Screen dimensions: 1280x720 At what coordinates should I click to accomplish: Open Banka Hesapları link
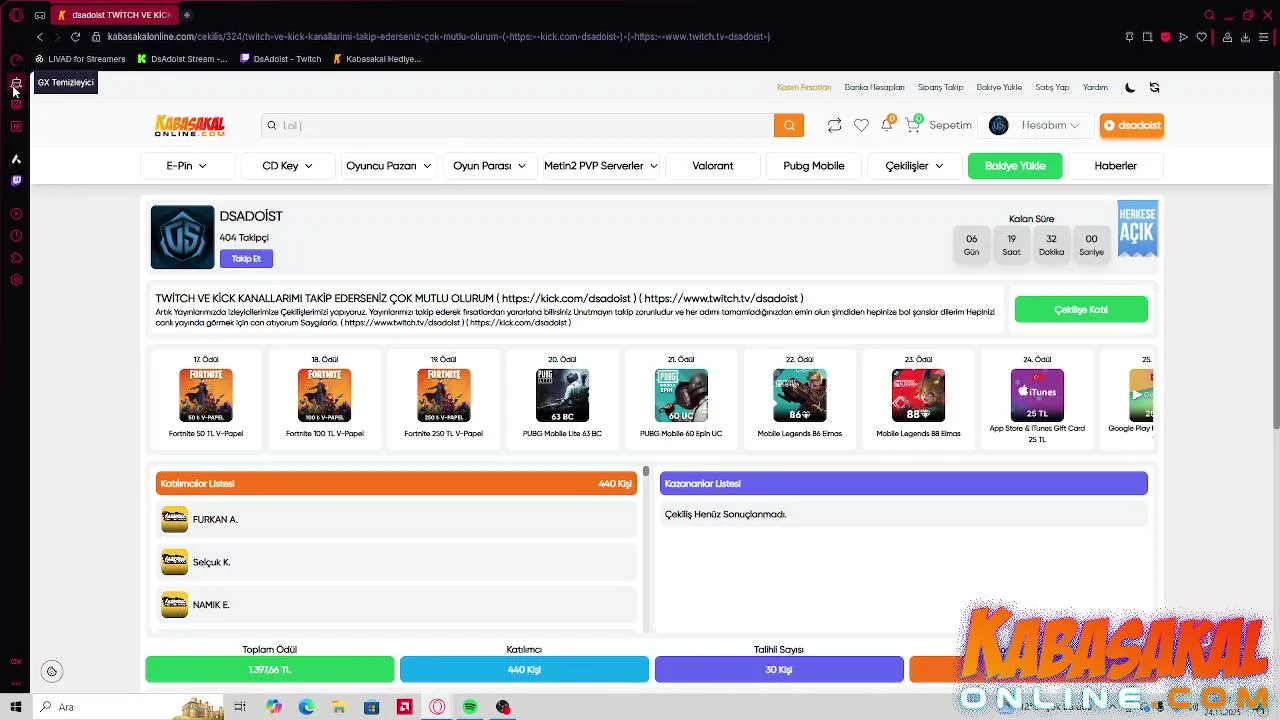[874, 87]
